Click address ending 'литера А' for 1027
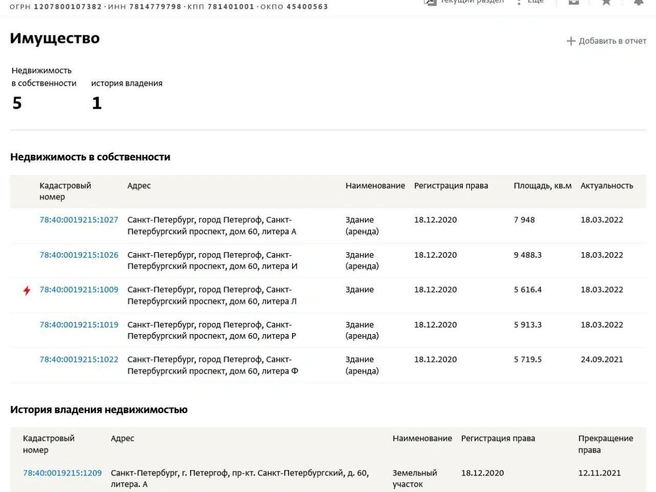Viewport: 656px width, 492px height. coord(212,226)
